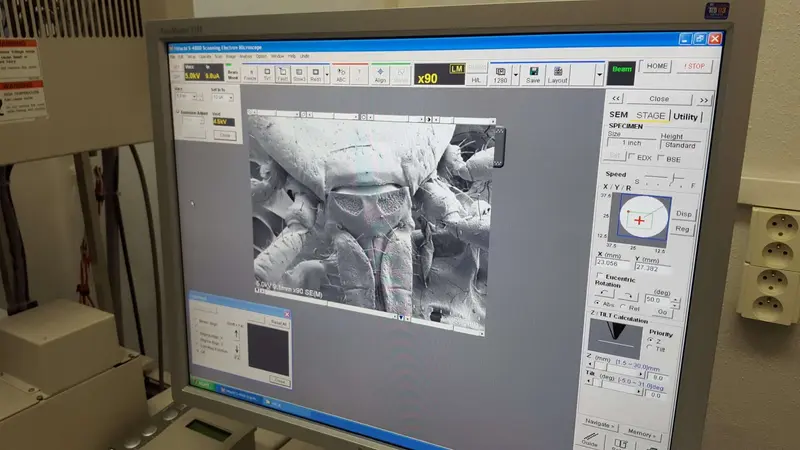Switch to the STAGE tab

tap(651, 116)
